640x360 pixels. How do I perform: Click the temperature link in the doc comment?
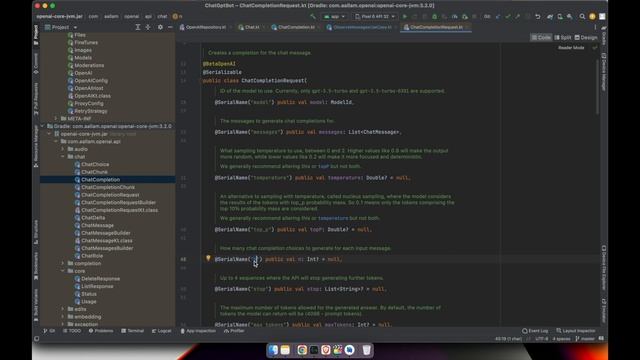(333, 218)
